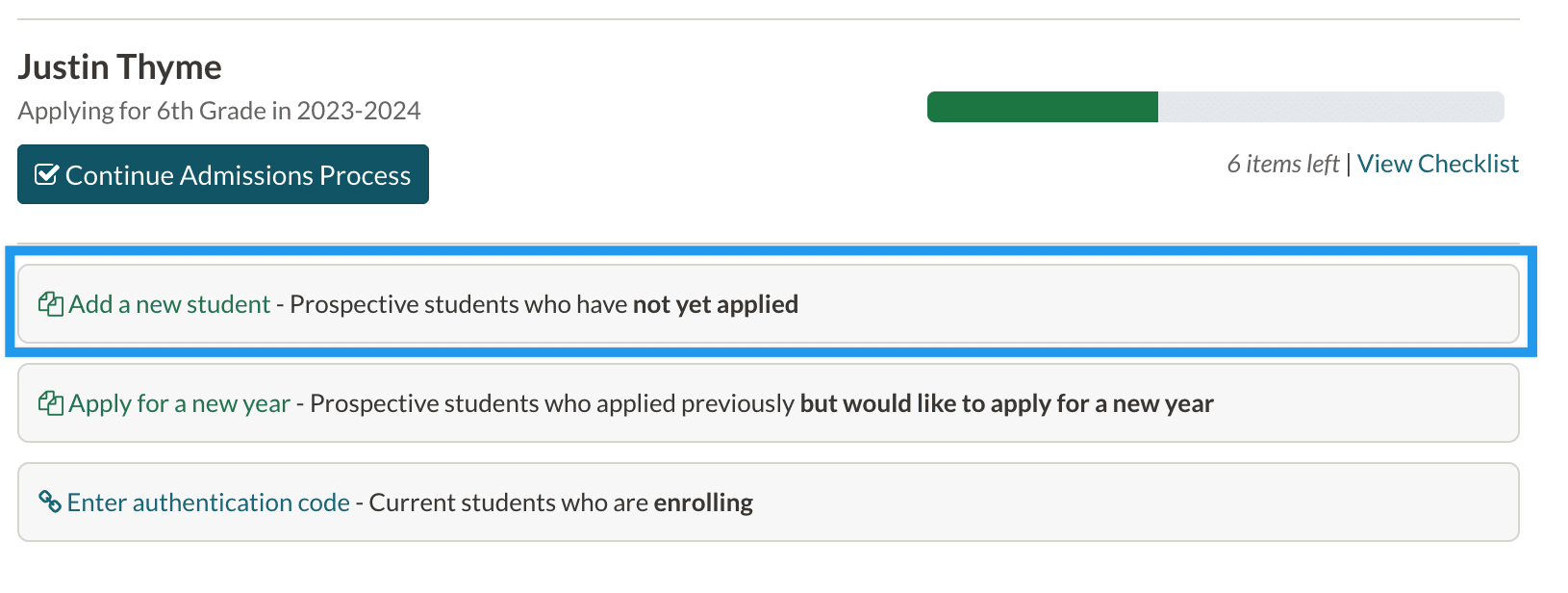Open the Apply for a new year link
Image resolution: width=1568 pixels, height=593 pixels.
[x=179, y=403]
